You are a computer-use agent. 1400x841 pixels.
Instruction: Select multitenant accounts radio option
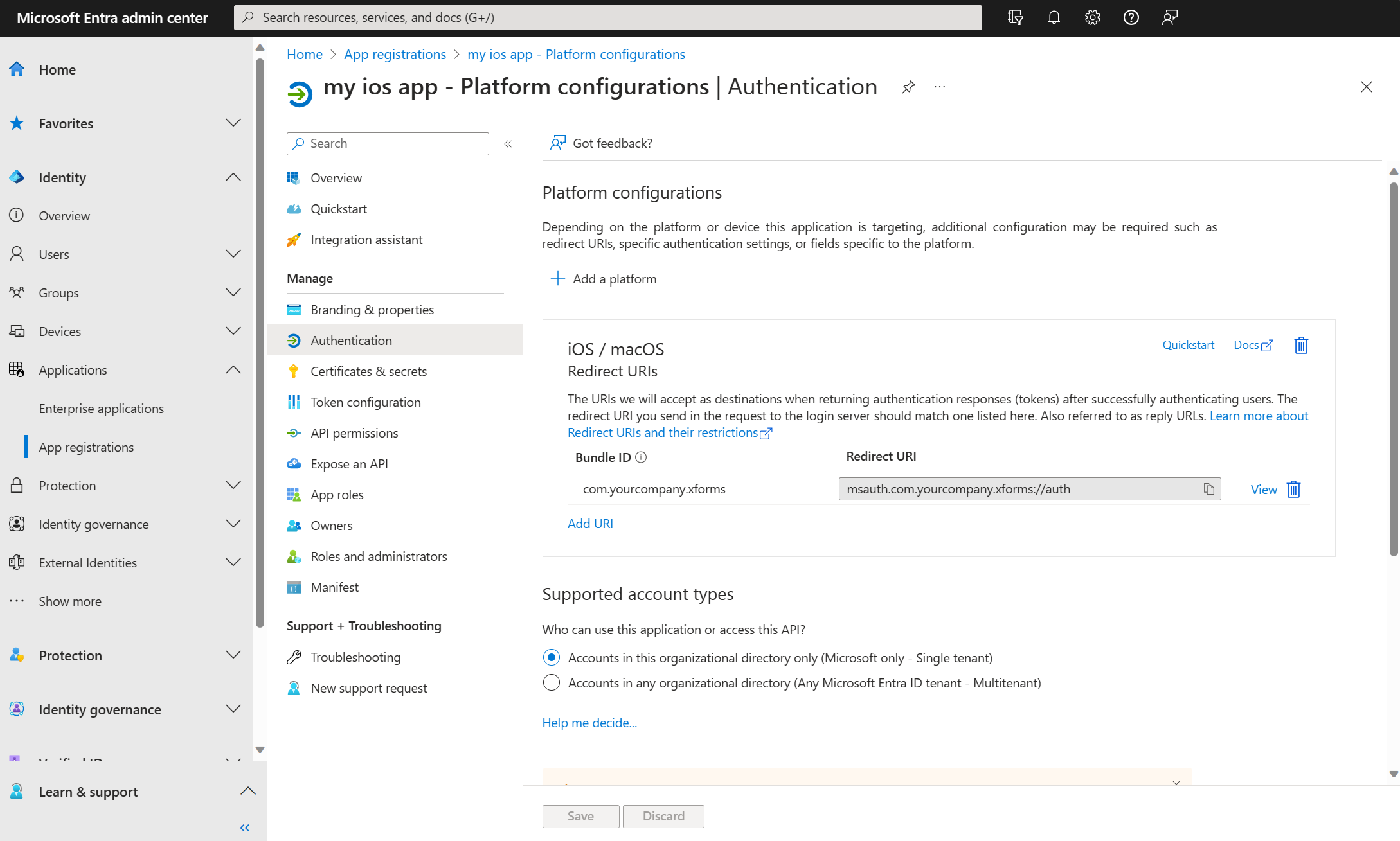coord(552,682)
